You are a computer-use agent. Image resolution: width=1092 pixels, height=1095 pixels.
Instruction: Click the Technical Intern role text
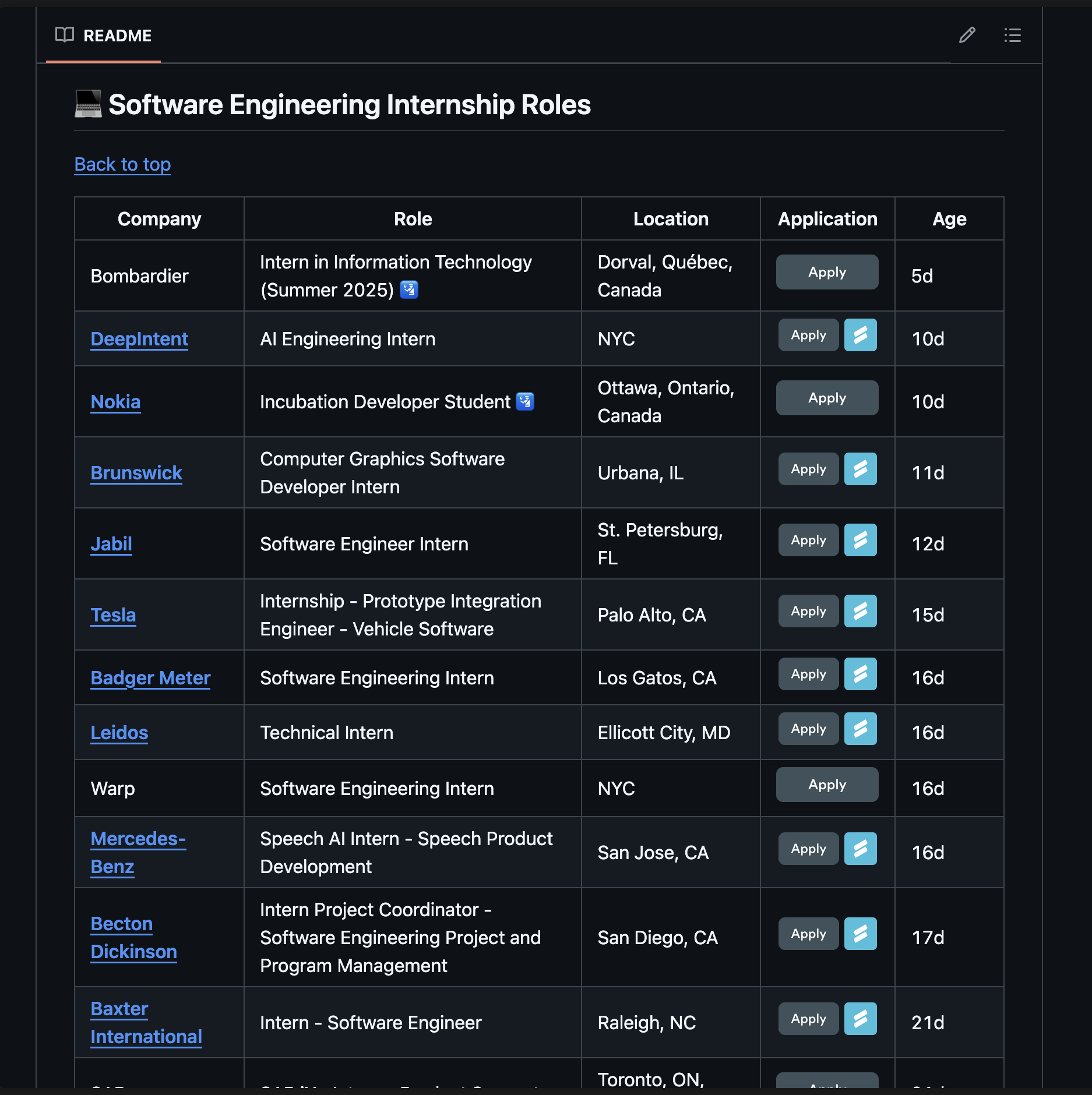326,733
